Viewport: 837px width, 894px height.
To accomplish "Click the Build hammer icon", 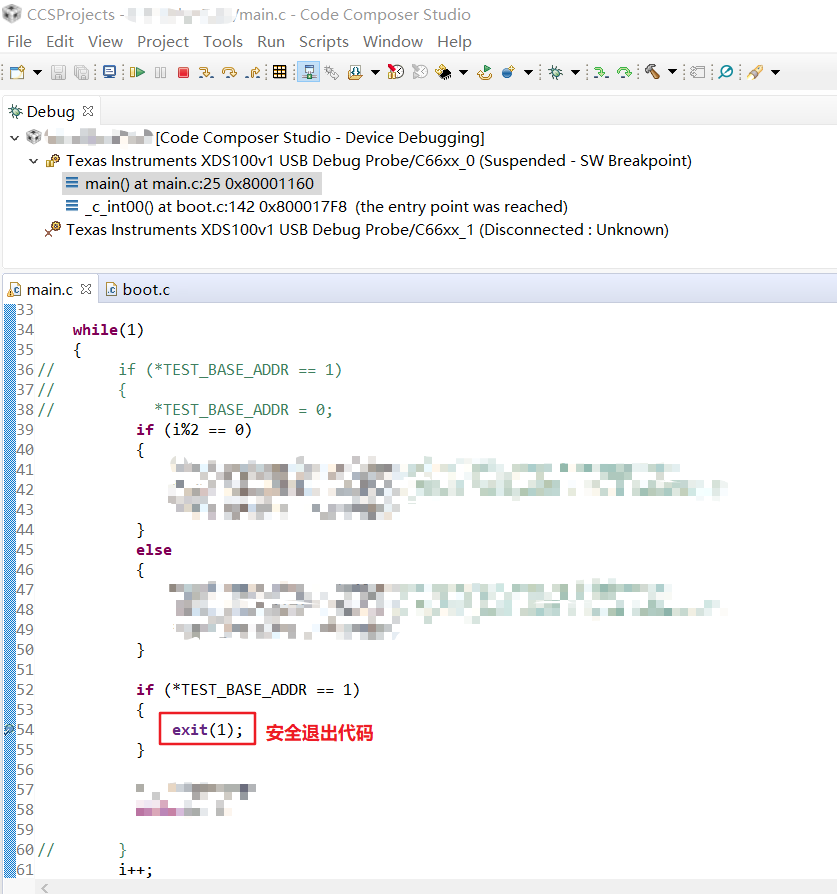I will (652, 72).
